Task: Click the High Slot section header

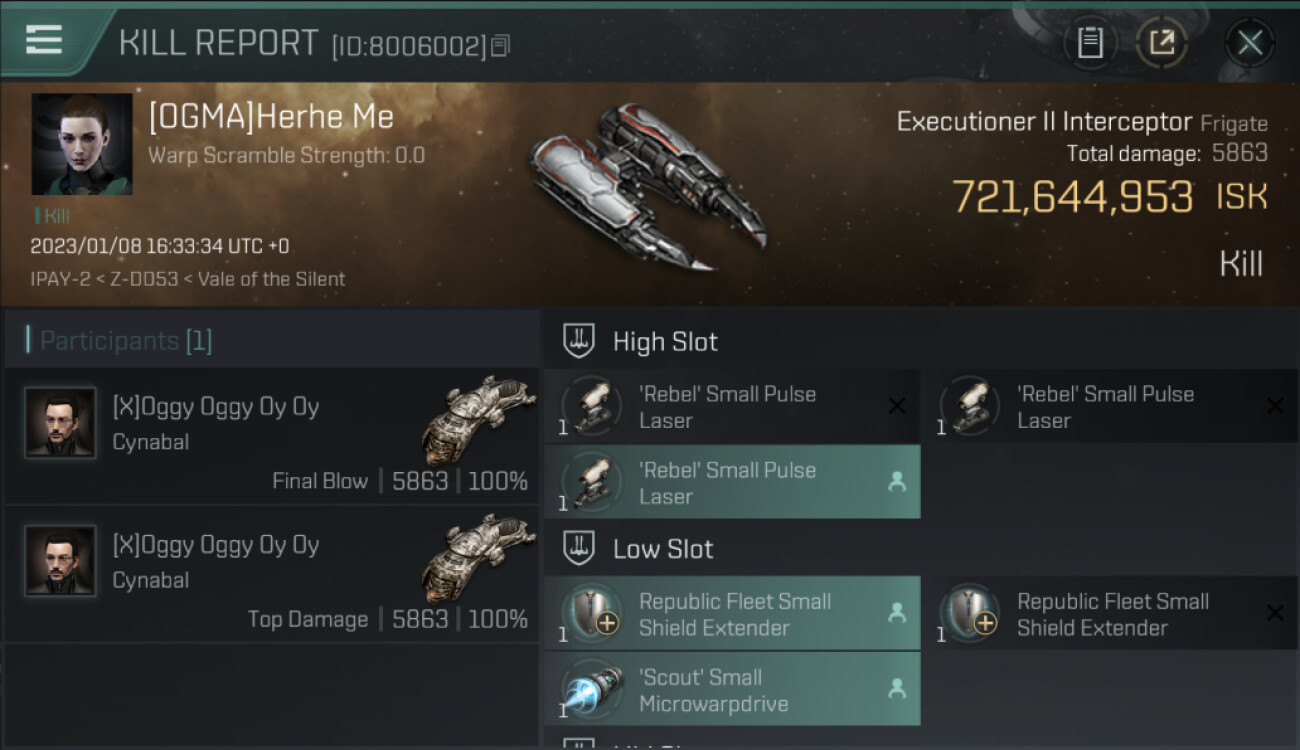Action: click(x=921, y=341)
